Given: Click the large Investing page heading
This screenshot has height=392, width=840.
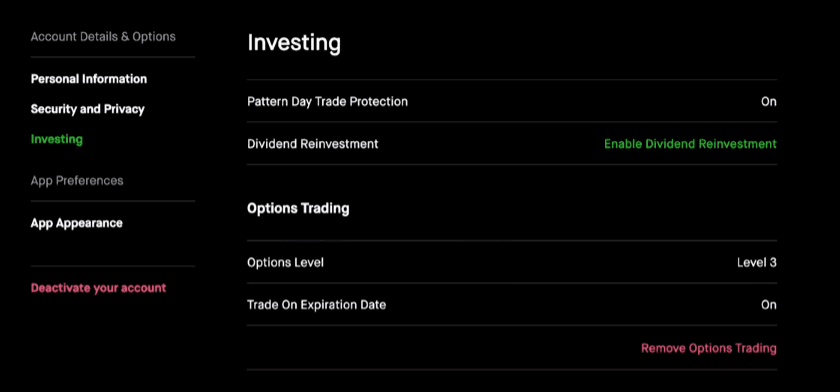Looking at the screenshot, I should pyautogui.click(x=294, y=43).
